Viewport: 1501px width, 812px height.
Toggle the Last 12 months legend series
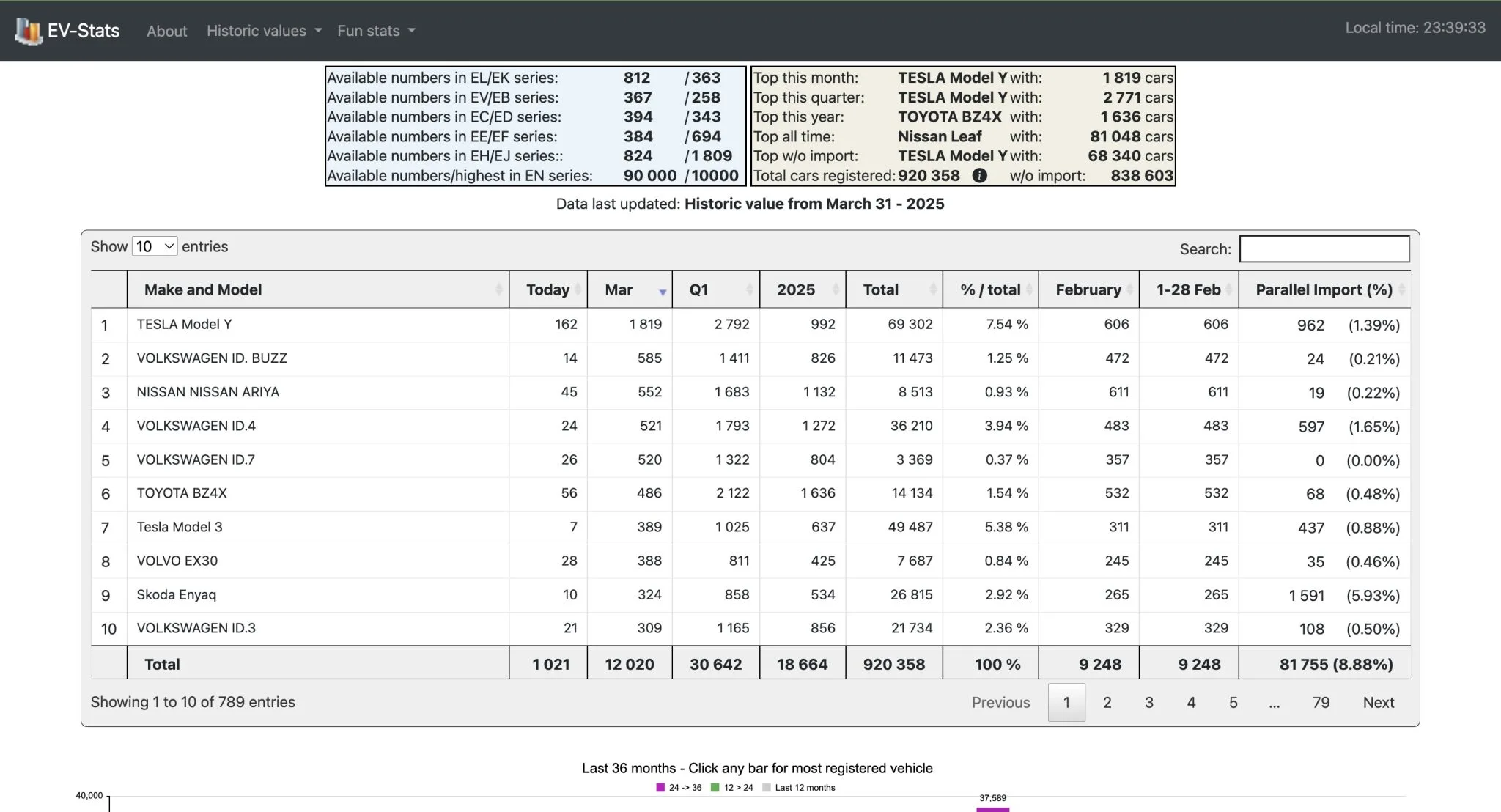798,788
